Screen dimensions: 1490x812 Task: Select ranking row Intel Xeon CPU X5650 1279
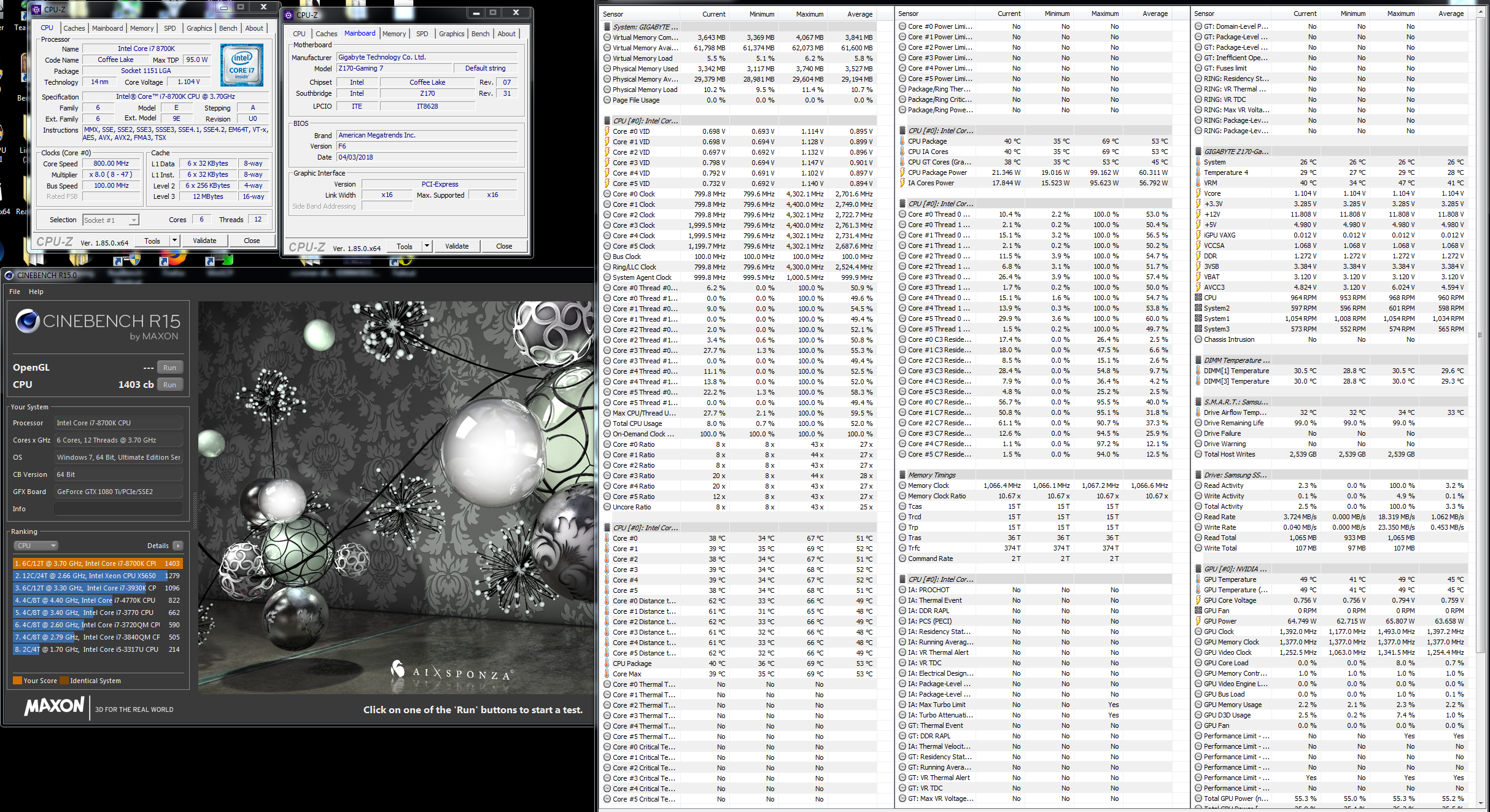point(98,576)
